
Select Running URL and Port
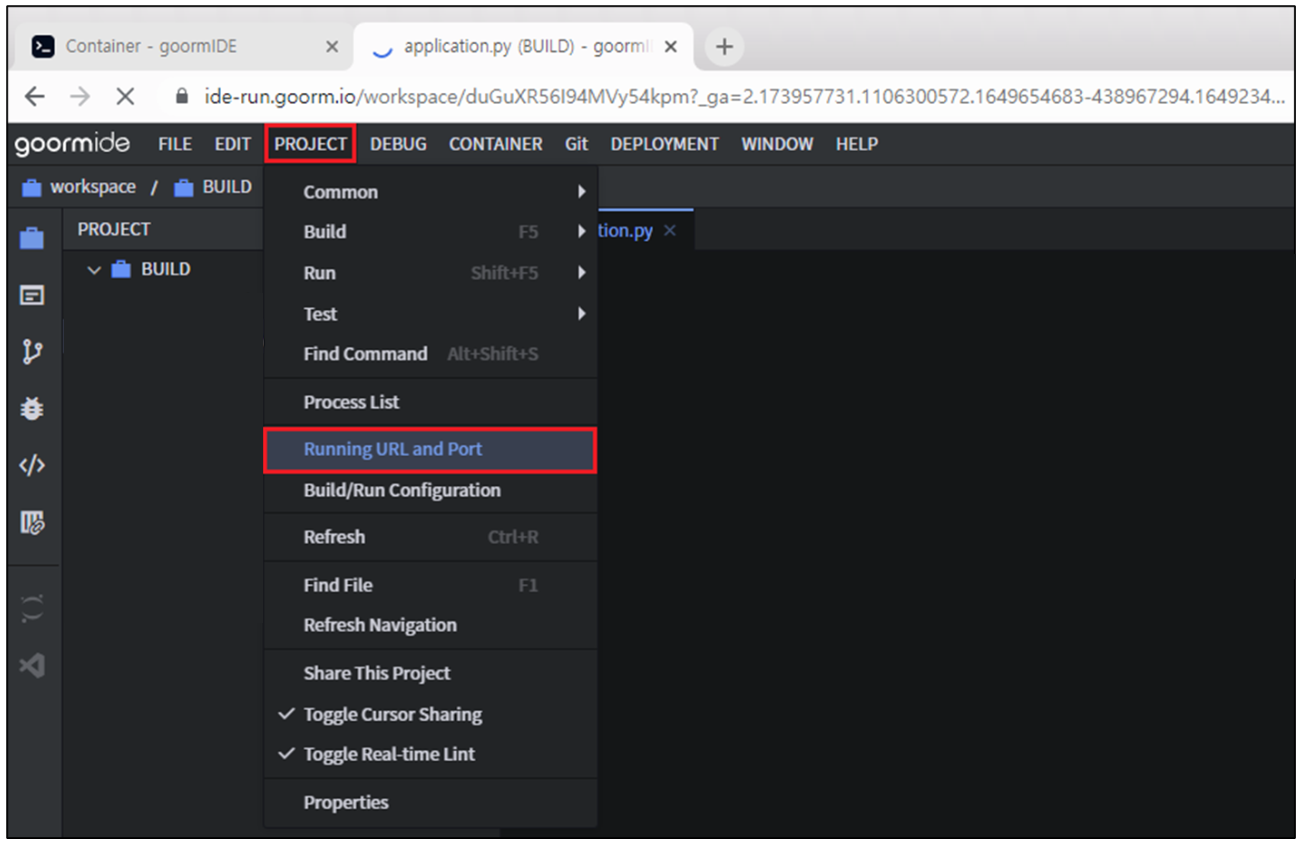pos(430,450)
